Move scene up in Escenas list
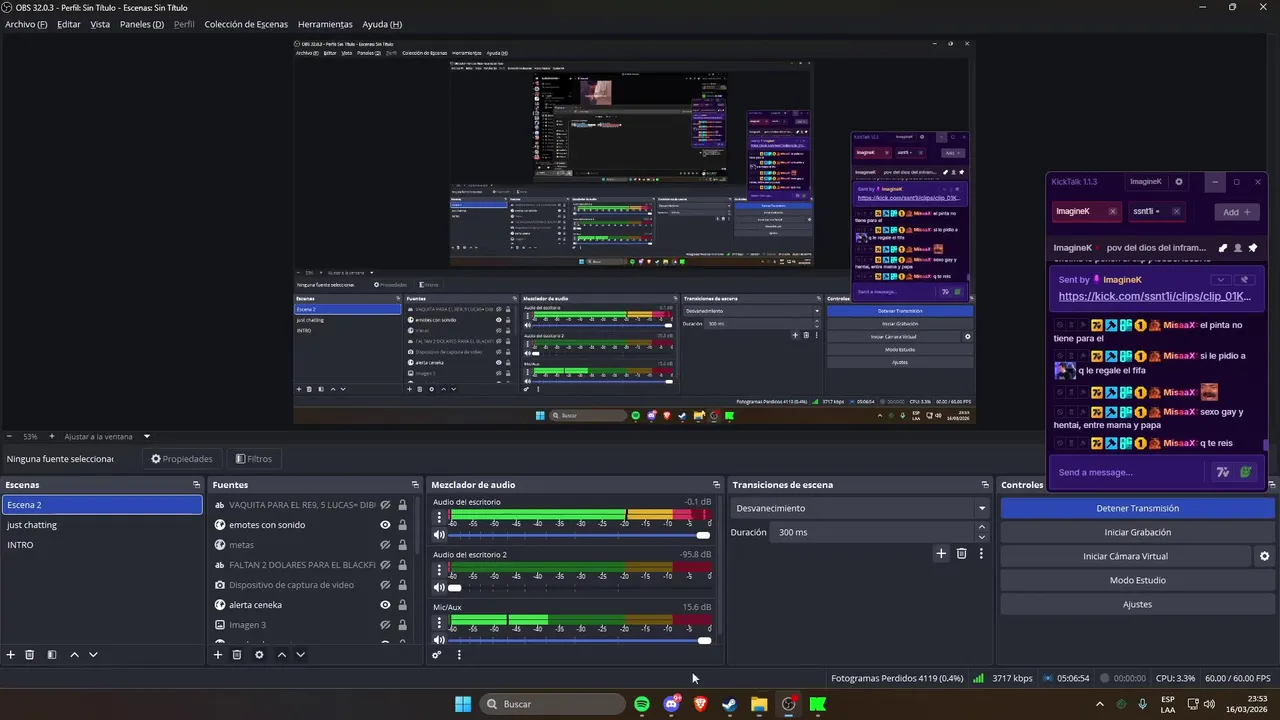This screenshot has width=1280, height=720. tap(74, 655)
